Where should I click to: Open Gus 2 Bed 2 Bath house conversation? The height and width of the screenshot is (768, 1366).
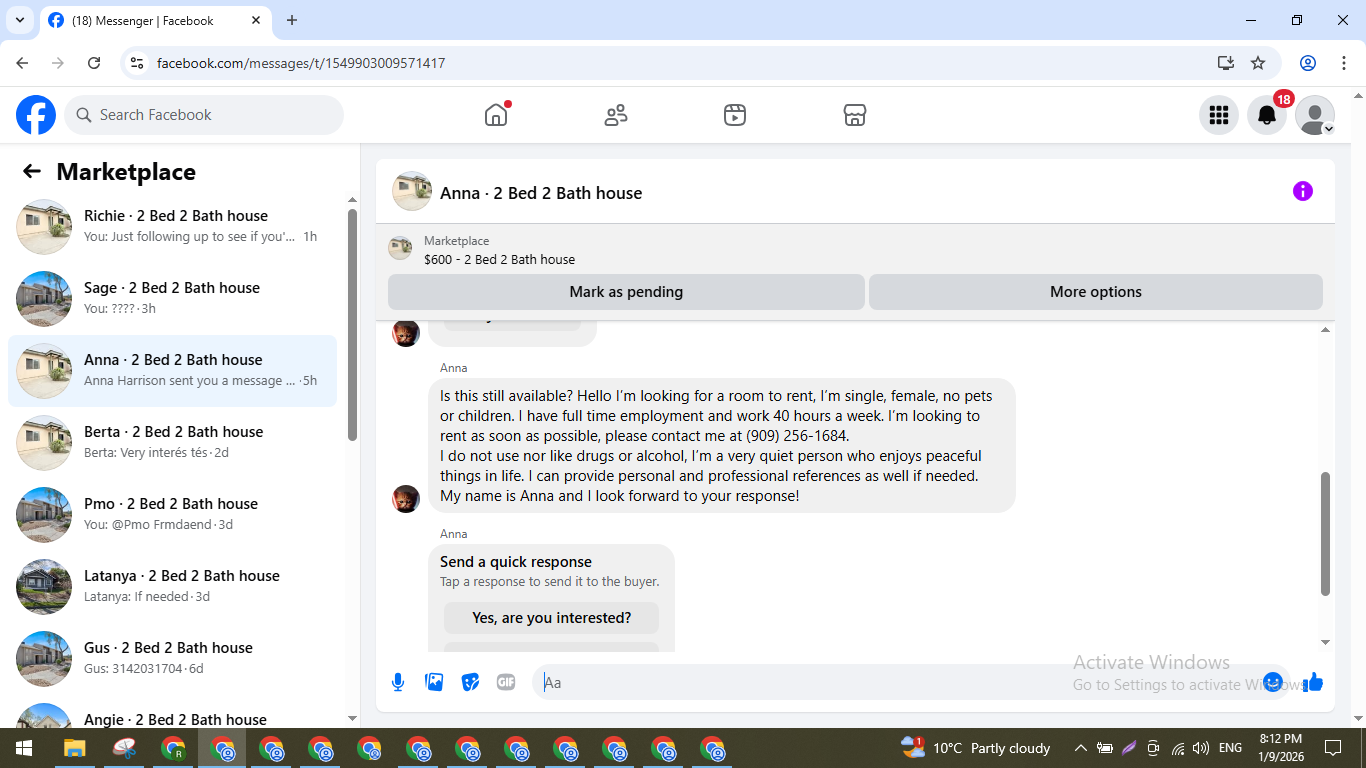(172, 659)
